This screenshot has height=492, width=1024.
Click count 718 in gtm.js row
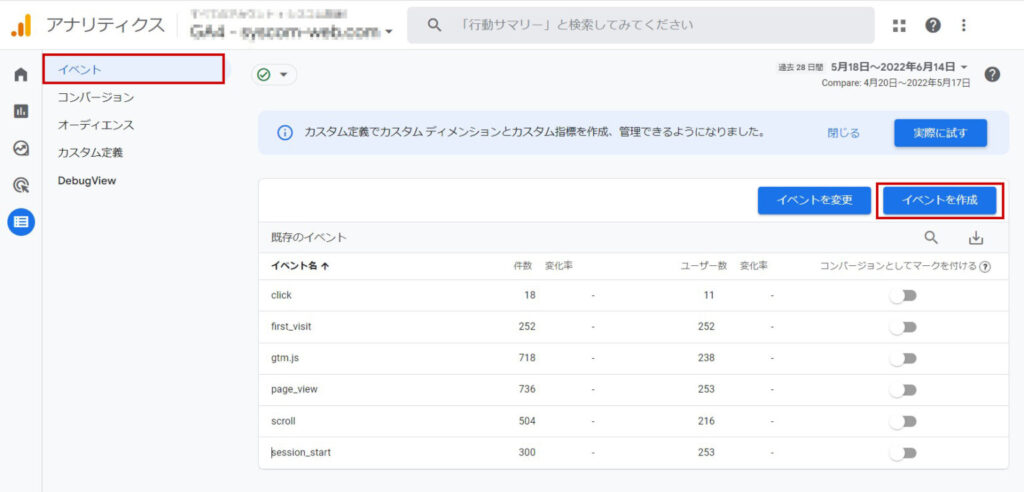[x=527, y=358]
